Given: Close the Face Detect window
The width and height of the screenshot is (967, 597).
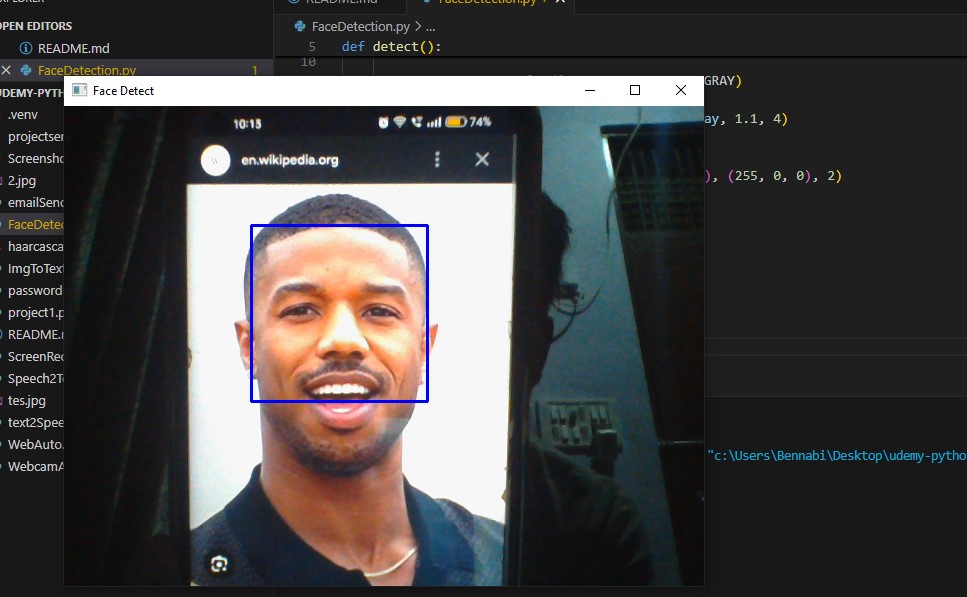Looking at the screenshot, I should (x=681, y=90).
